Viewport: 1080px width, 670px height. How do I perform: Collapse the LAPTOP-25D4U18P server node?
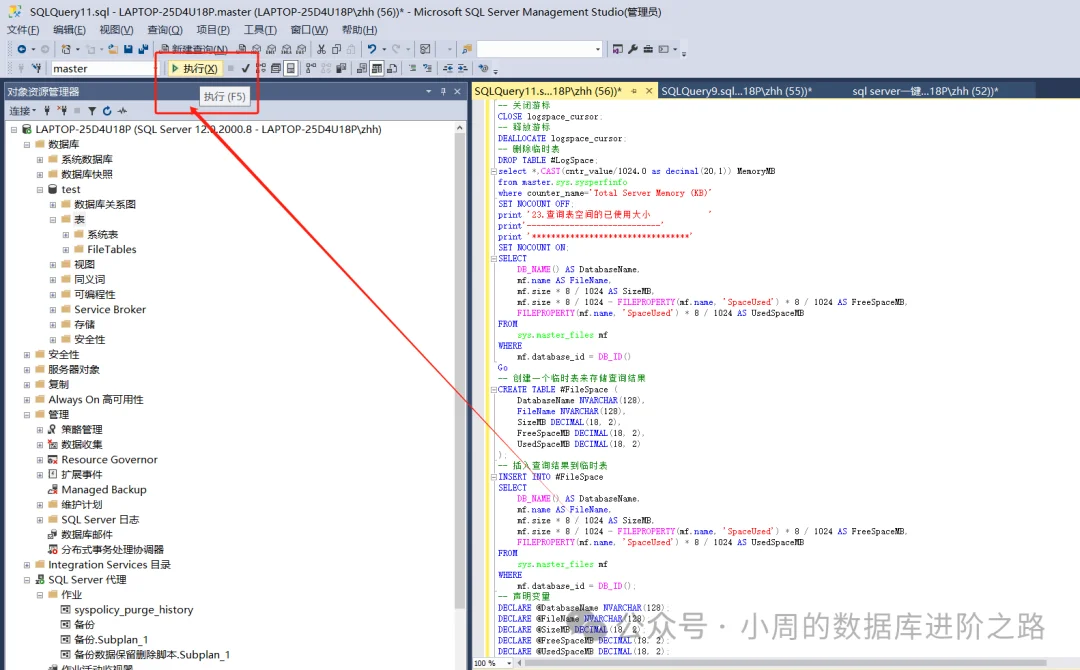click(x=14, y=129)
